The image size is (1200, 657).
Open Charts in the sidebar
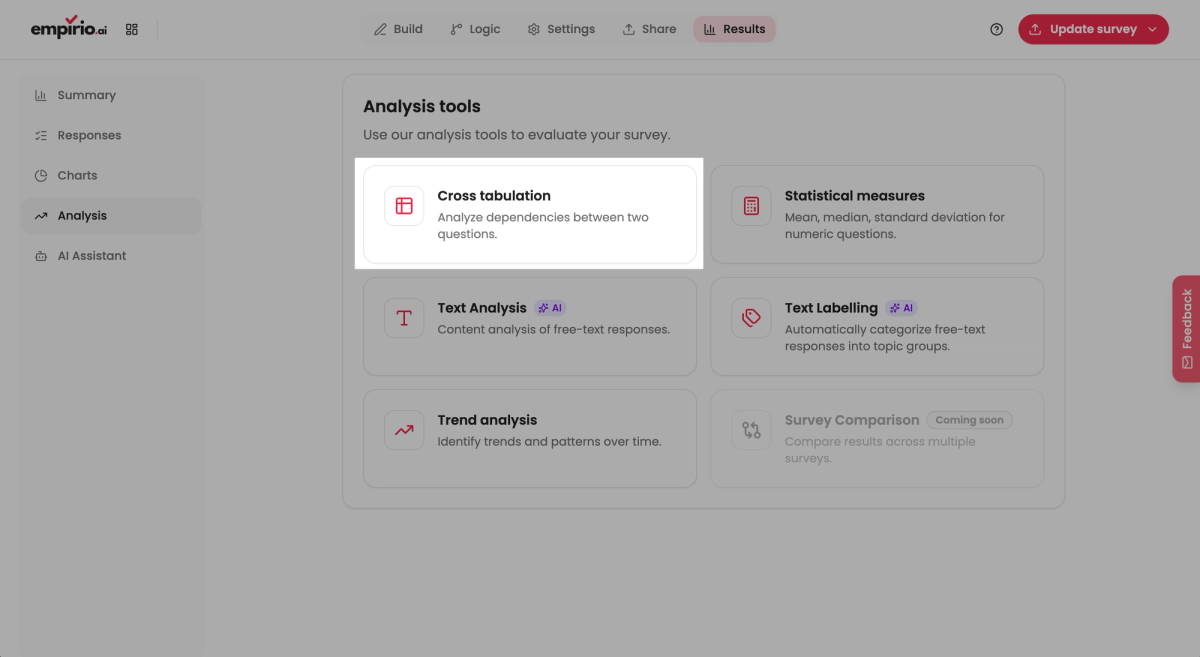click(x=111, y=175)
